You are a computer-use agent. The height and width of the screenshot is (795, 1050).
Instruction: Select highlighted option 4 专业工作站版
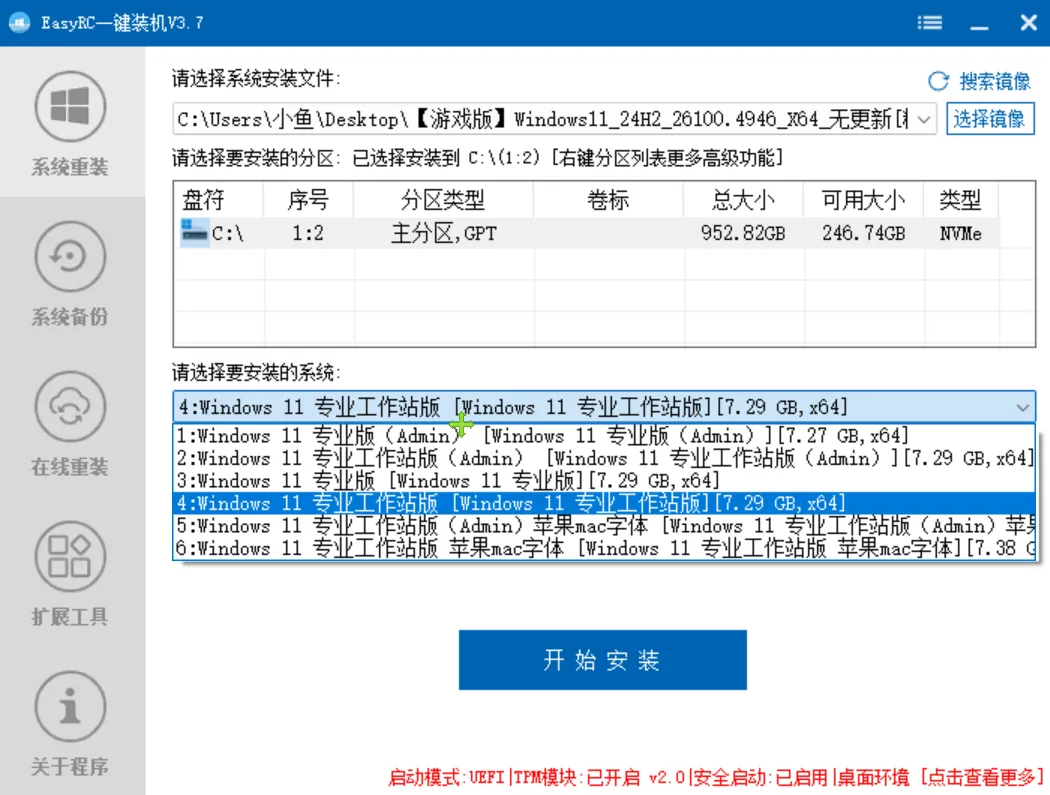[604, 503]
